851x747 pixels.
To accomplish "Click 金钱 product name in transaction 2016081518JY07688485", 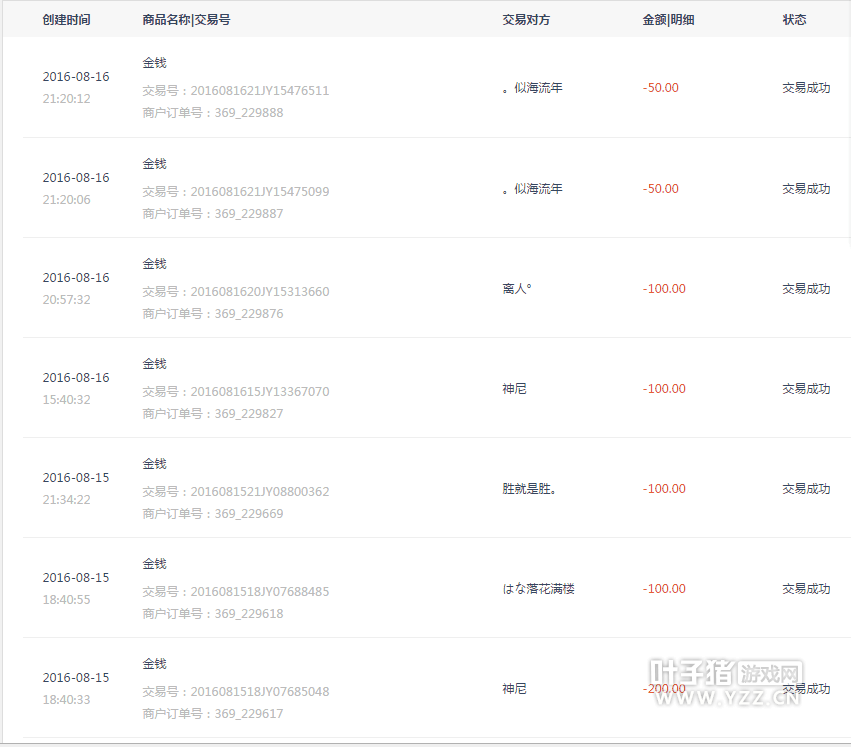I will pyautogui.click(x=154, y=564).
